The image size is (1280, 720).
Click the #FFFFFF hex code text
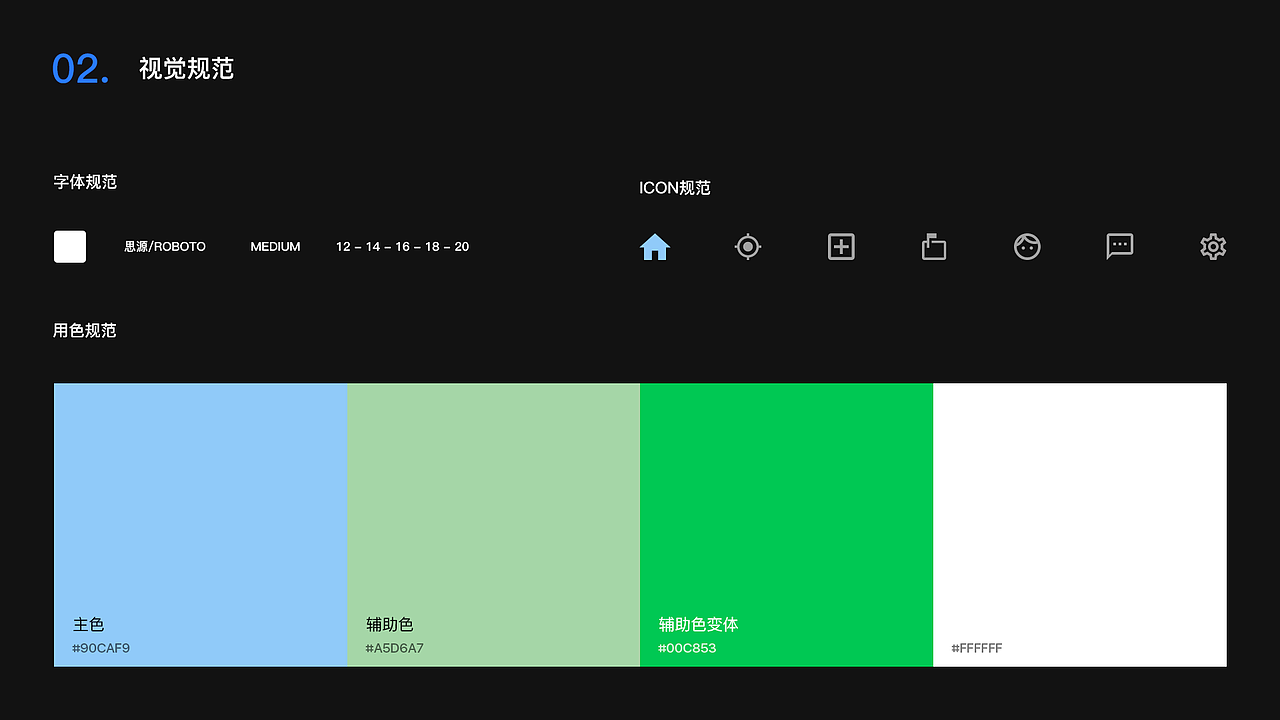point(977,648)
